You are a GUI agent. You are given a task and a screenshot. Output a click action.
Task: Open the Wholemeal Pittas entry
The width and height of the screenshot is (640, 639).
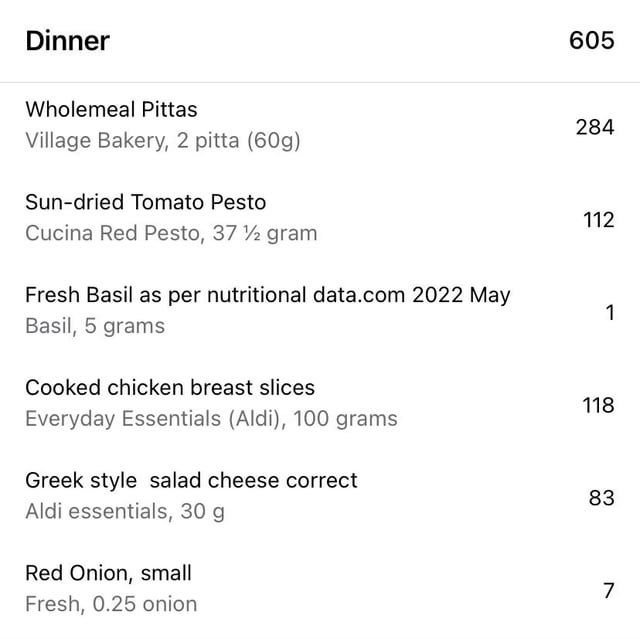320,125
